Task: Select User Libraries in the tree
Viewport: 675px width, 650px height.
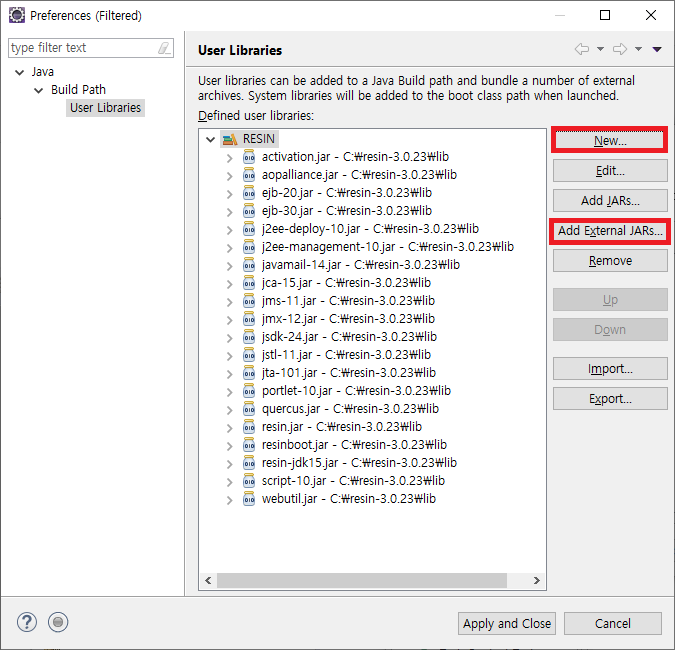Action: click(x=105, y=108)
